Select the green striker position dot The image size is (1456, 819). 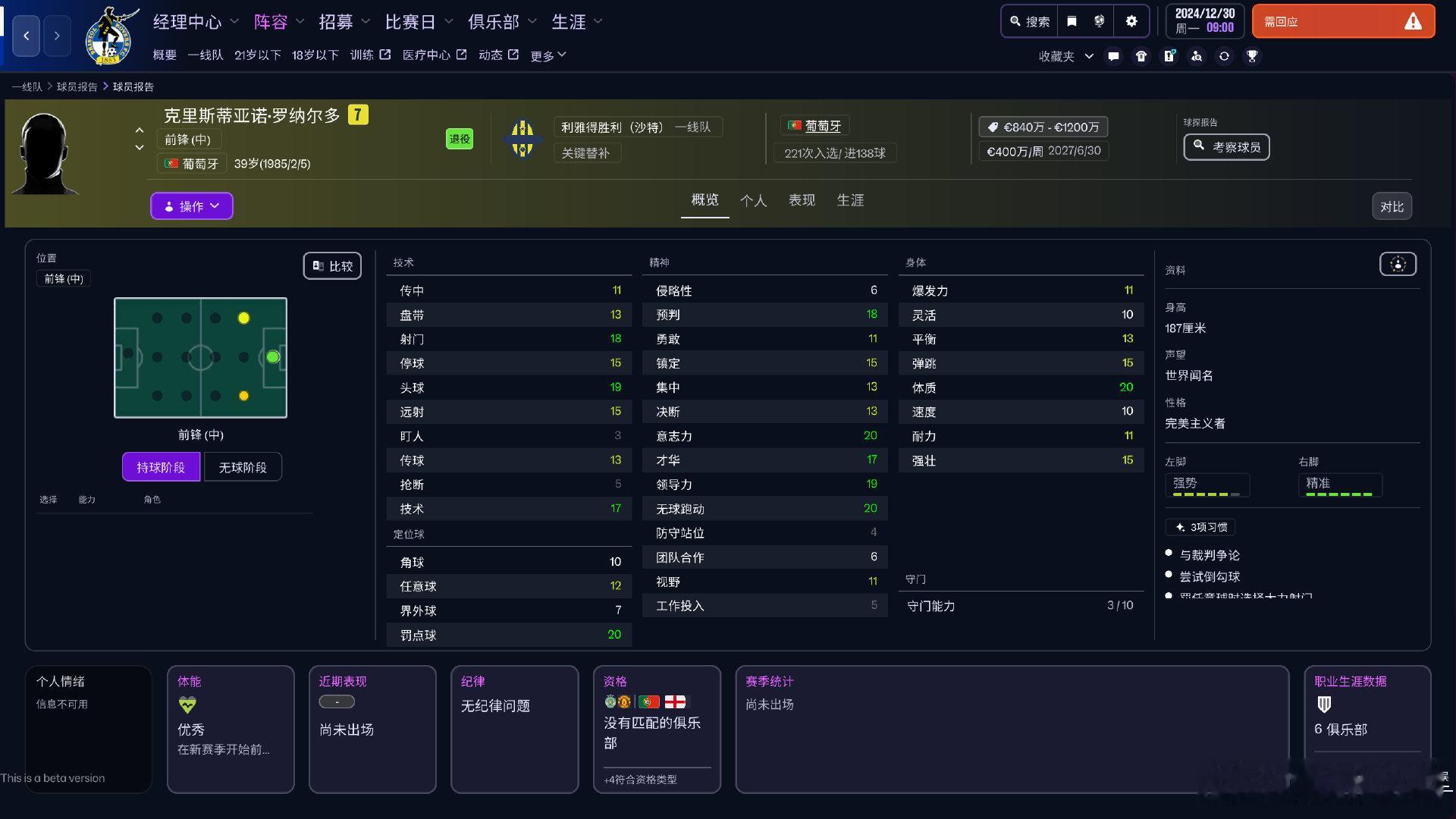pos(273,356)
